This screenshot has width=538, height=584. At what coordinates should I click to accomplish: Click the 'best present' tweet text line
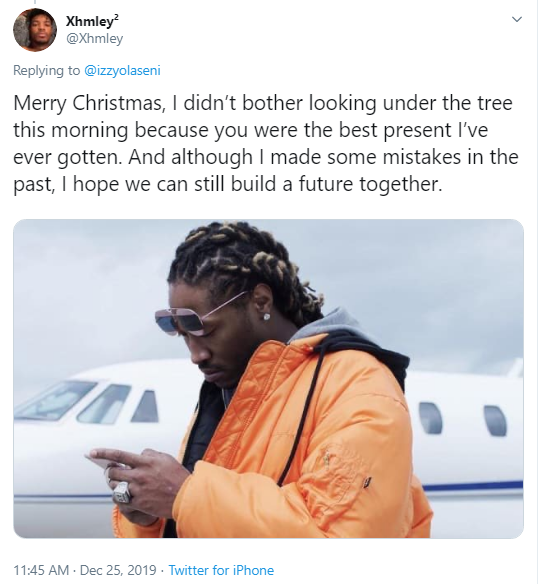(x=251, y=130)
